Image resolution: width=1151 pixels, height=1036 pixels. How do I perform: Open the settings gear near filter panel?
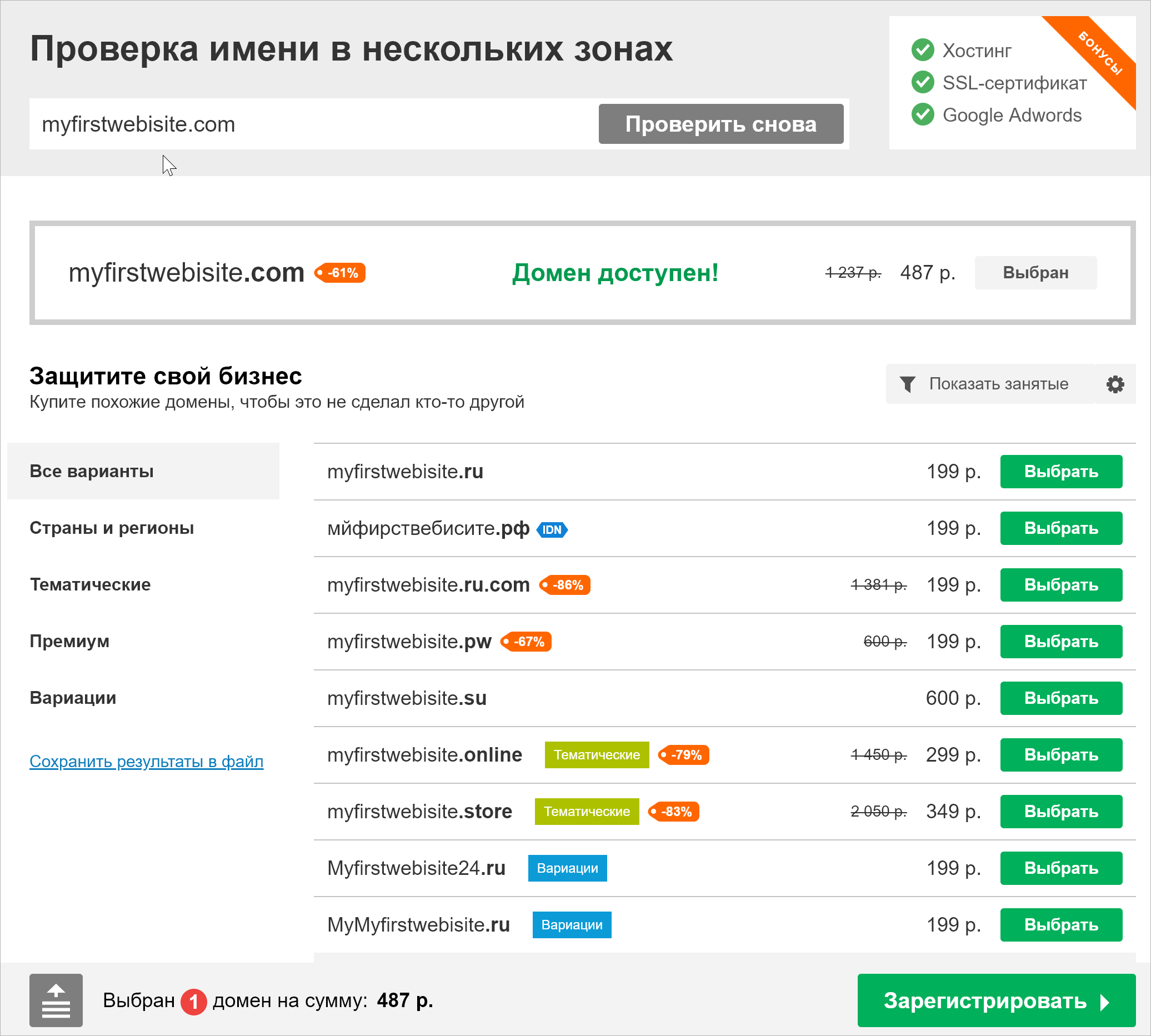pyautogui.click(x=1114, y=384)
